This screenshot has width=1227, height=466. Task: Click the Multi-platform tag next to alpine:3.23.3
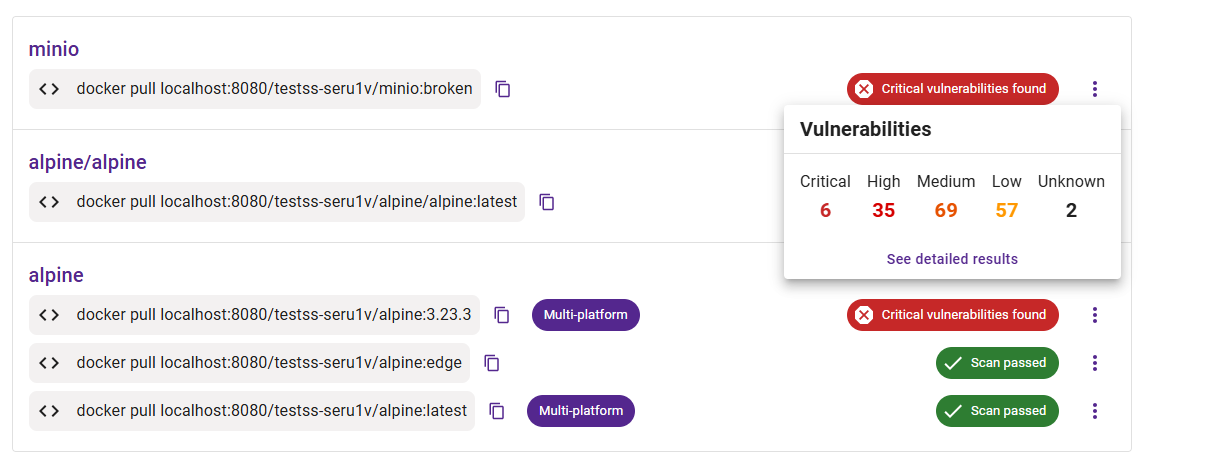pos(586,315)
